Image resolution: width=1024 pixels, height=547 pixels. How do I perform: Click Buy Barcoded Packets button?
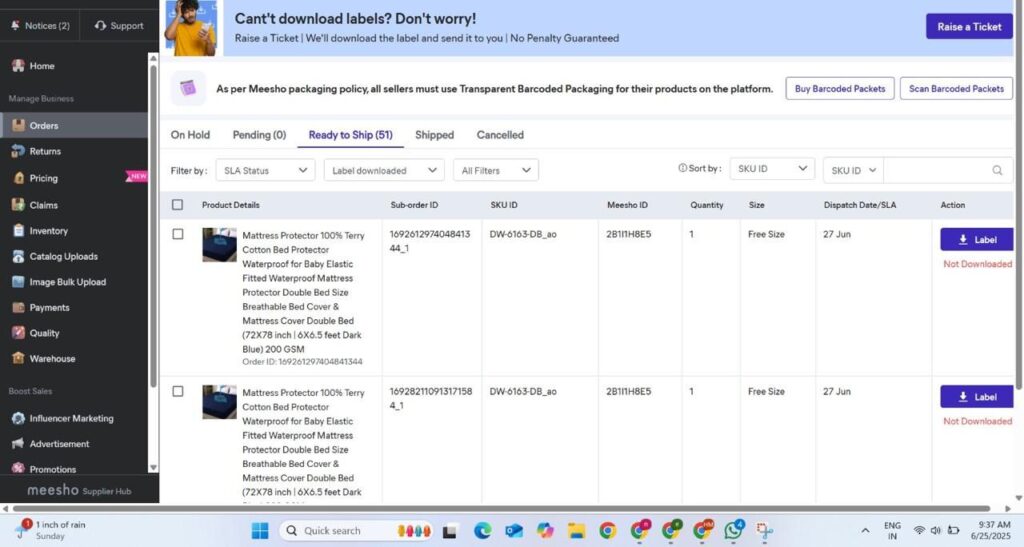click(x=840, y=89)
